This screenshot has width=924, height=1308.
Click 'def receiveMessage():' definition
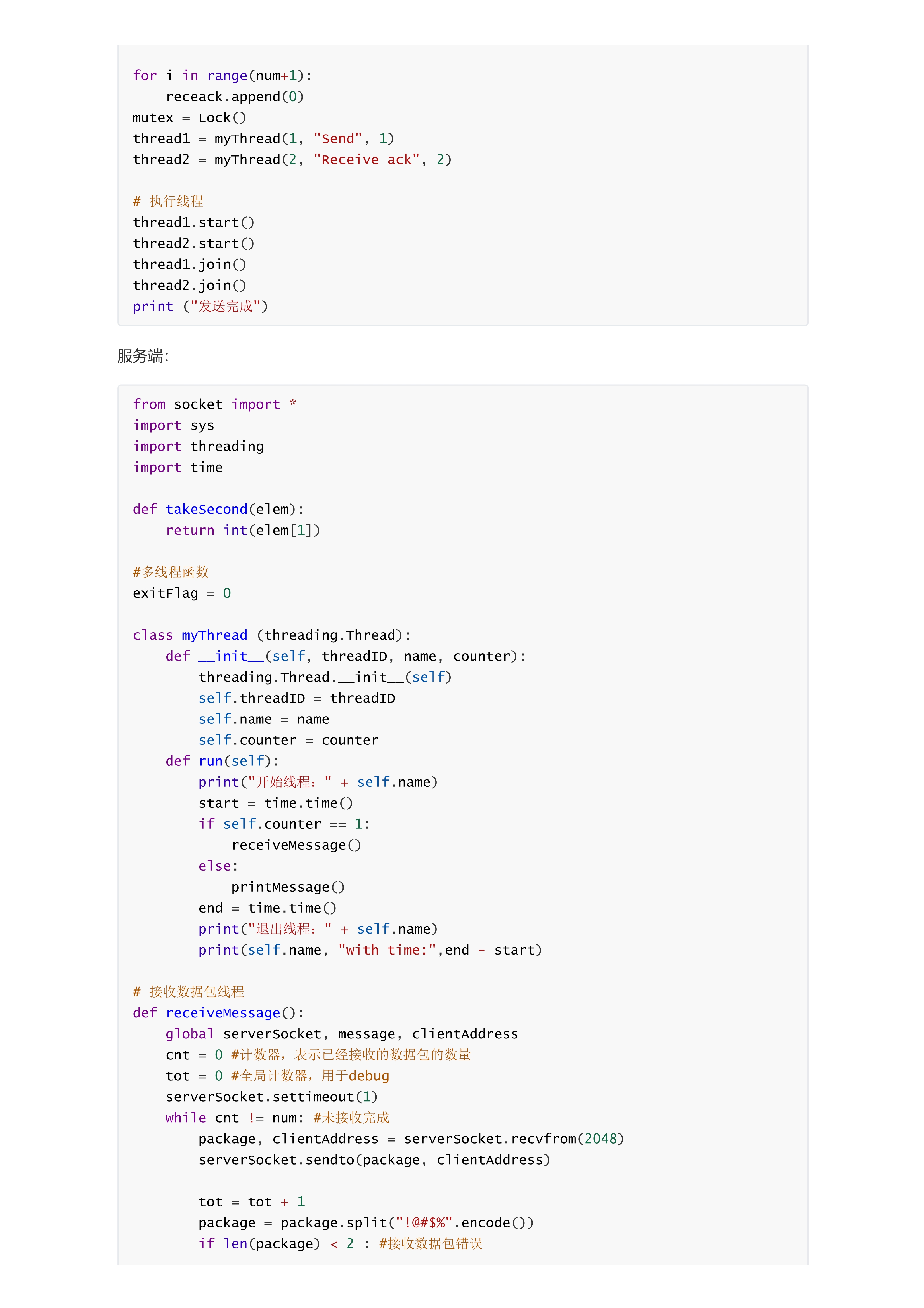click(218, 1014)
